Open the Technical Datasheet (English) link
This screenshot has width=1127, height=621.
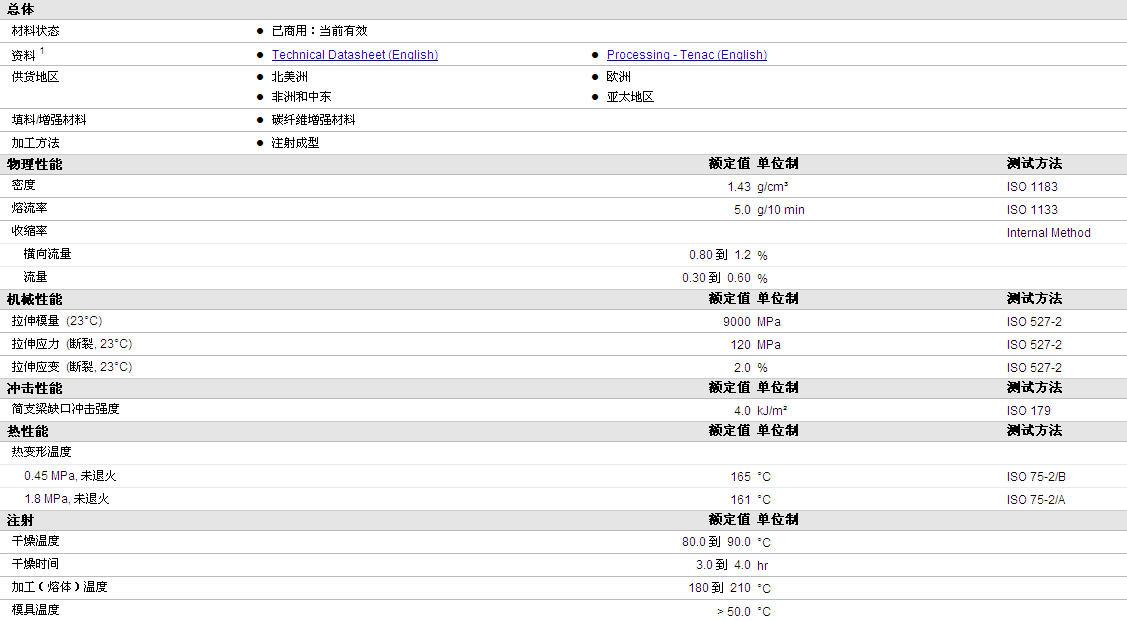pos(354,55)
